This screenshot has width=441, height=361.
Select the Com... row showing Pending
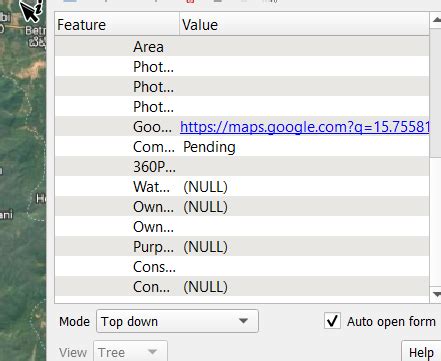point(242,147)
